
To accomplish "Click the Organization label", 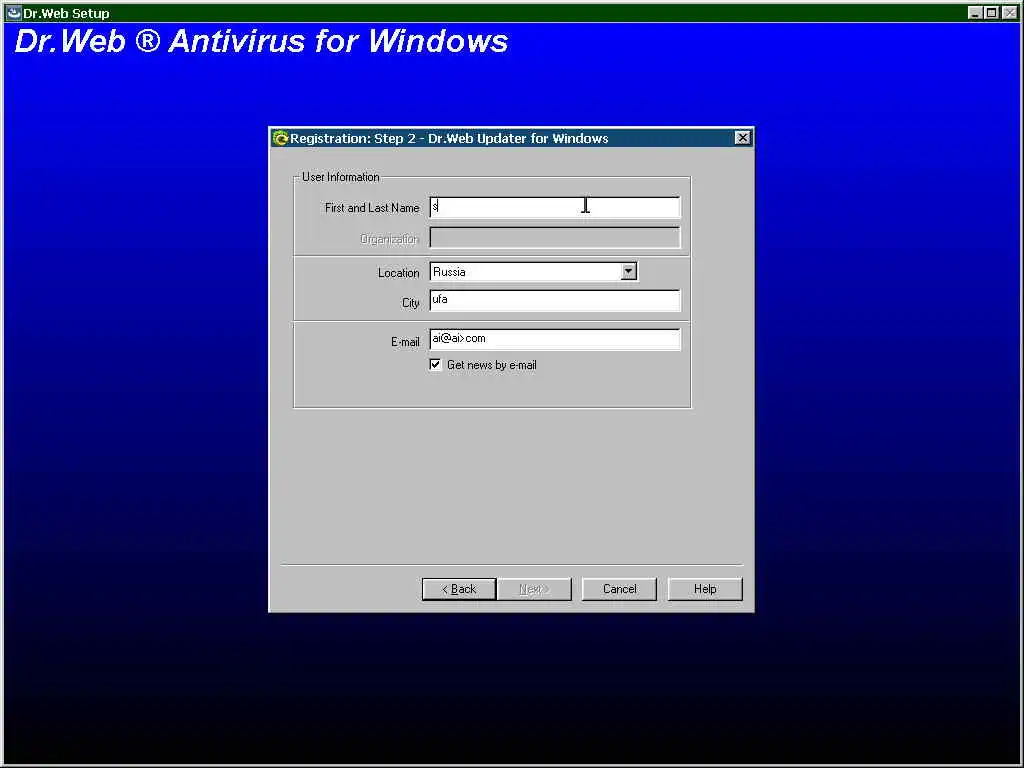I will [389, 239].
